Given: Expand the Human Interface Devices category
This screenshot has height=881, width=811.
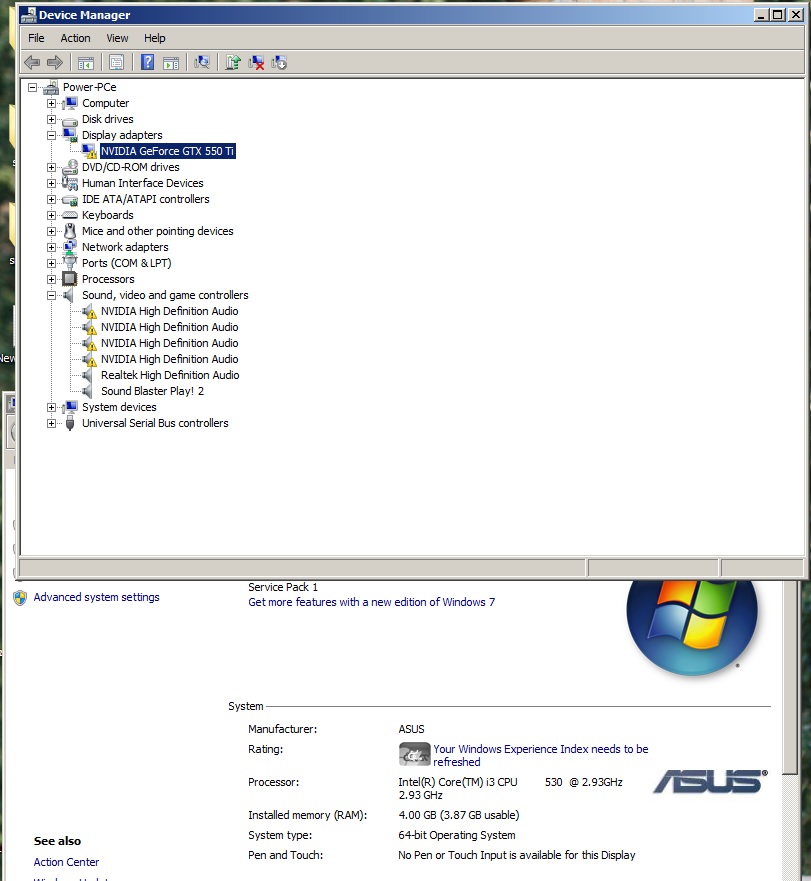Looking at the screenshot, I should 52,183.
